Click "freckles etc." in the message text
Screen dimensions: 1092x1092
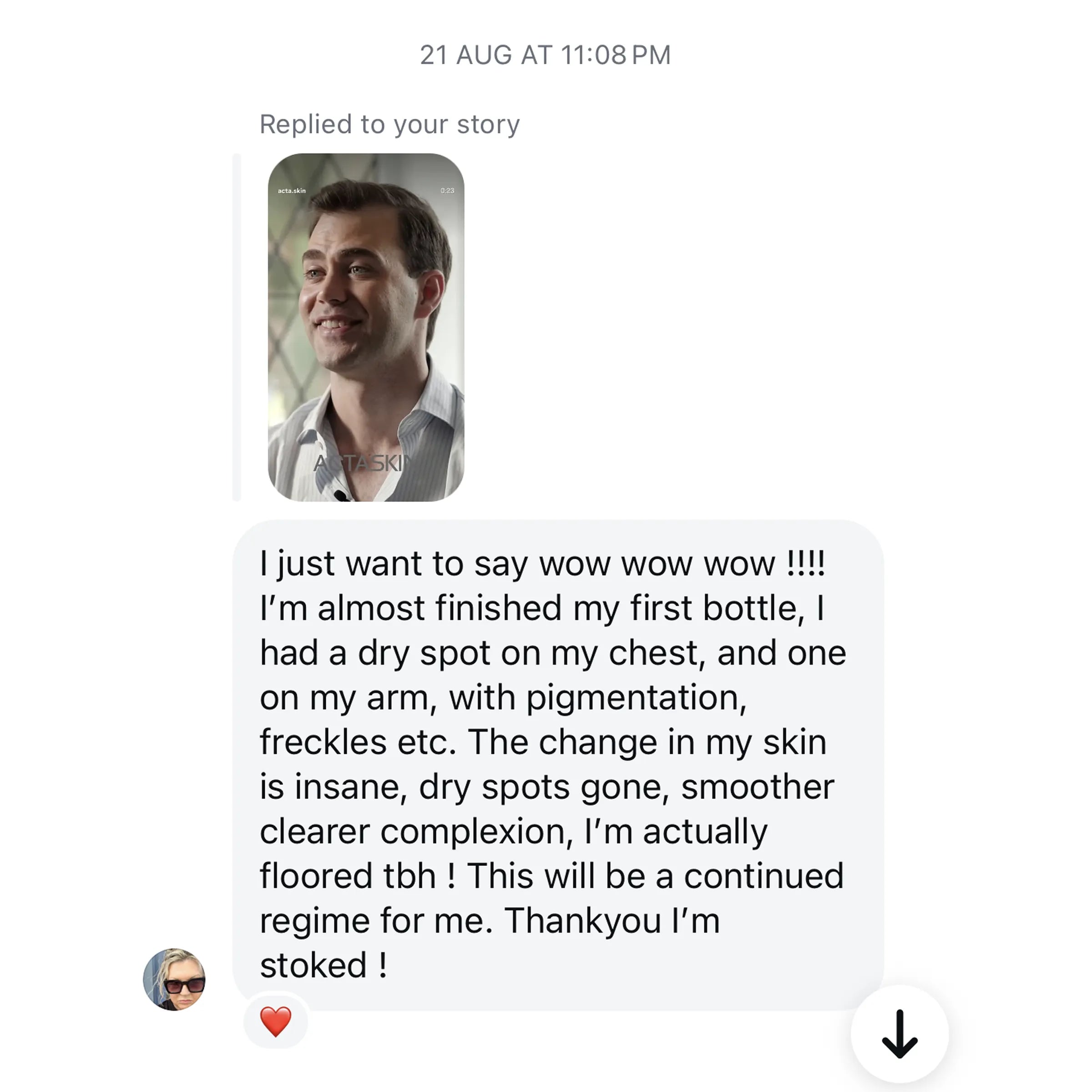coord(358,742)
